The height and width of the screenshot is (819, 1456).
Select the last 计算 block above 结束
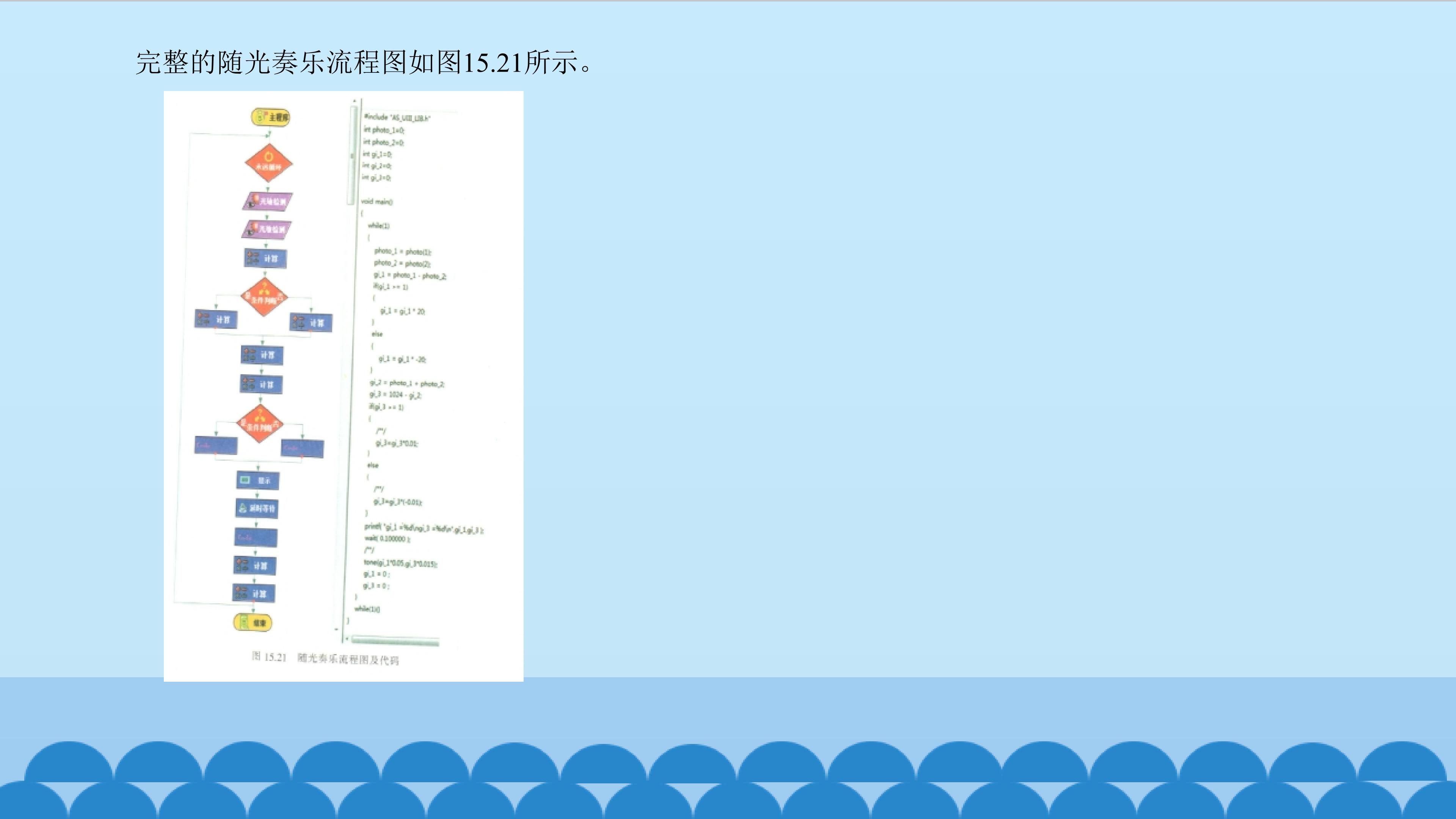(254, 593)
